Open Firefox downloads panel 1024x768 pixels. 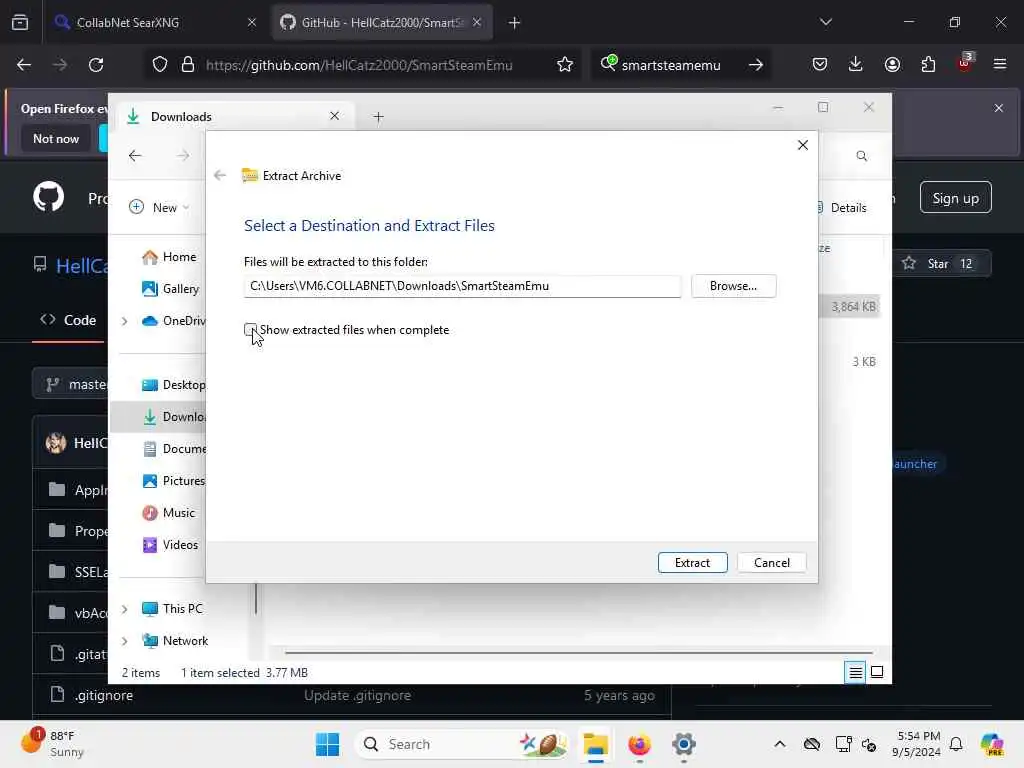tap(856, 65)
